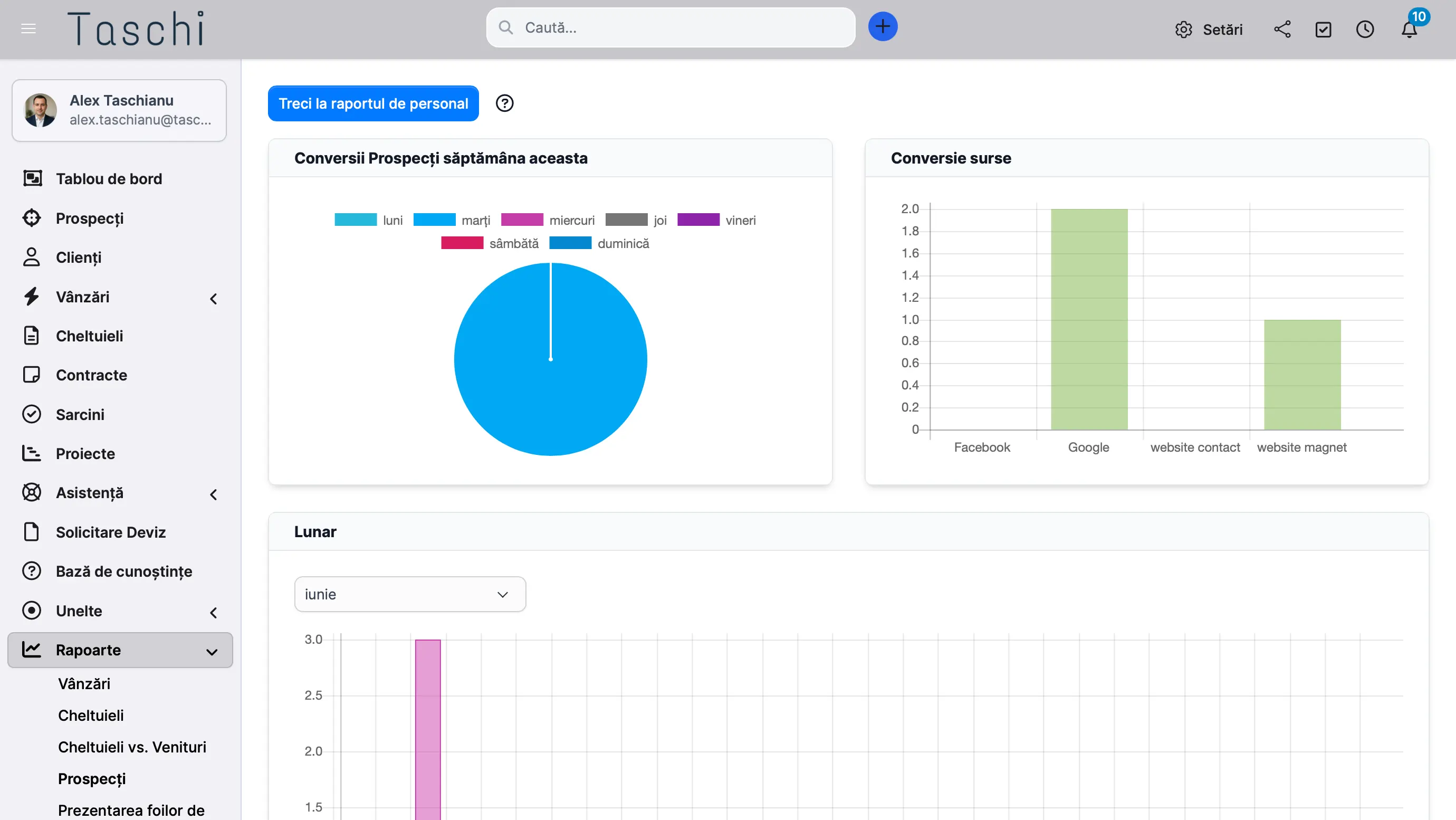
Task: Expand the Vânzări sidebar chevron
Action: 213,298
